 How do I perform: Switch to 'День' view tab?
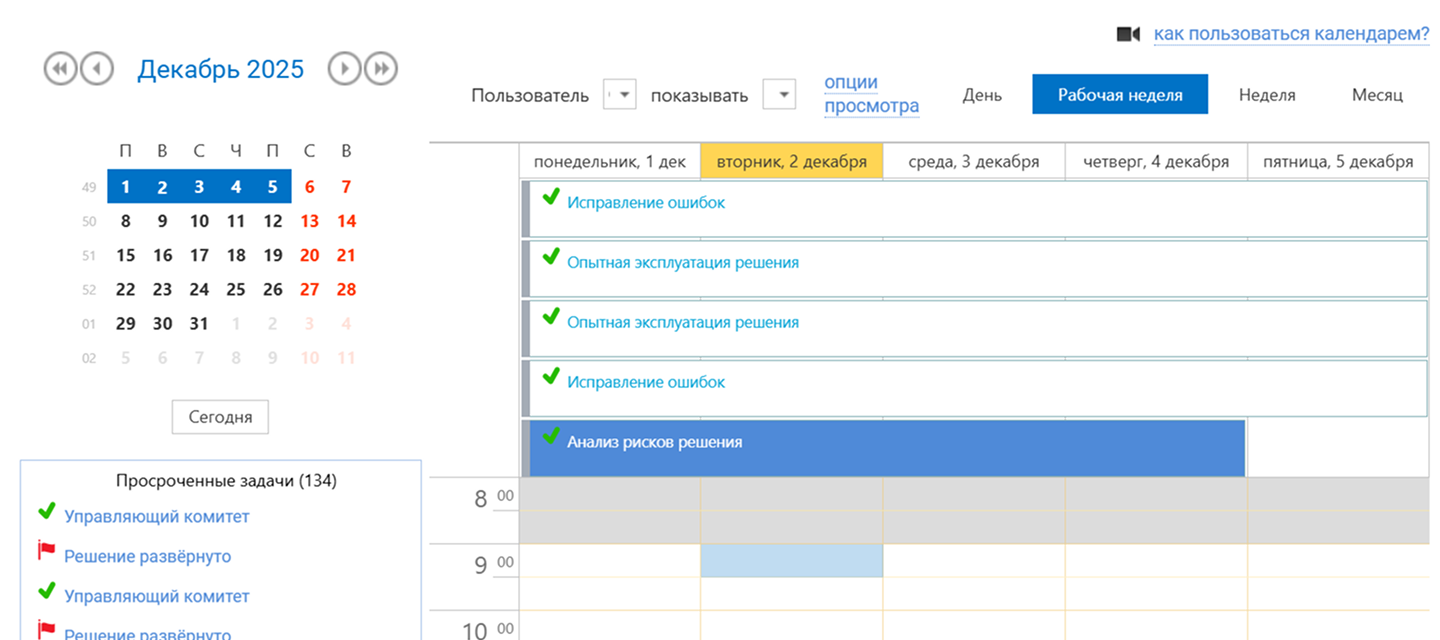tap(982, 95)
